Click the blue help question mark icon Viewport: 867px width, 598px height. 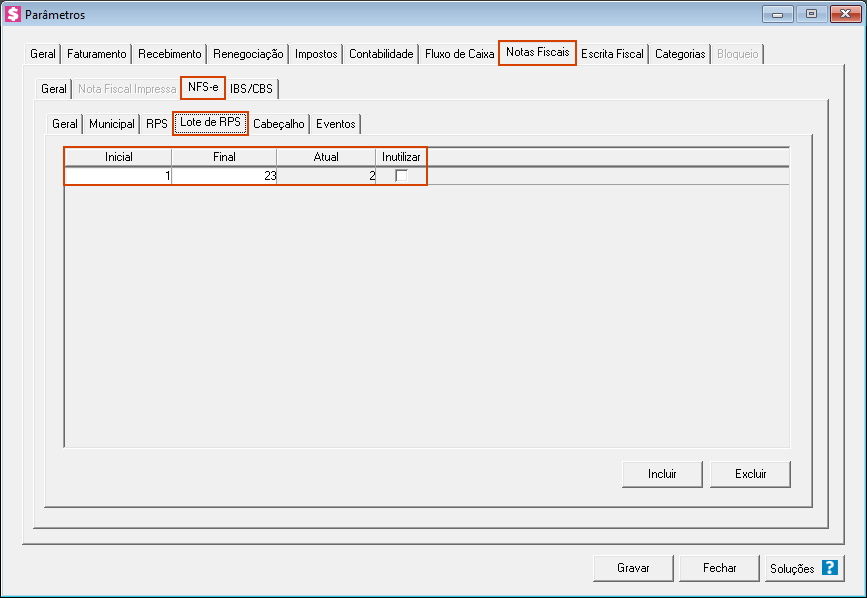[829, 568]
